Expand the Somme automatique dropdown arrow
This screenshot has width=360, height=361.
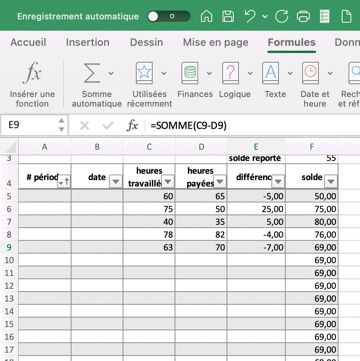click(111, 73)
